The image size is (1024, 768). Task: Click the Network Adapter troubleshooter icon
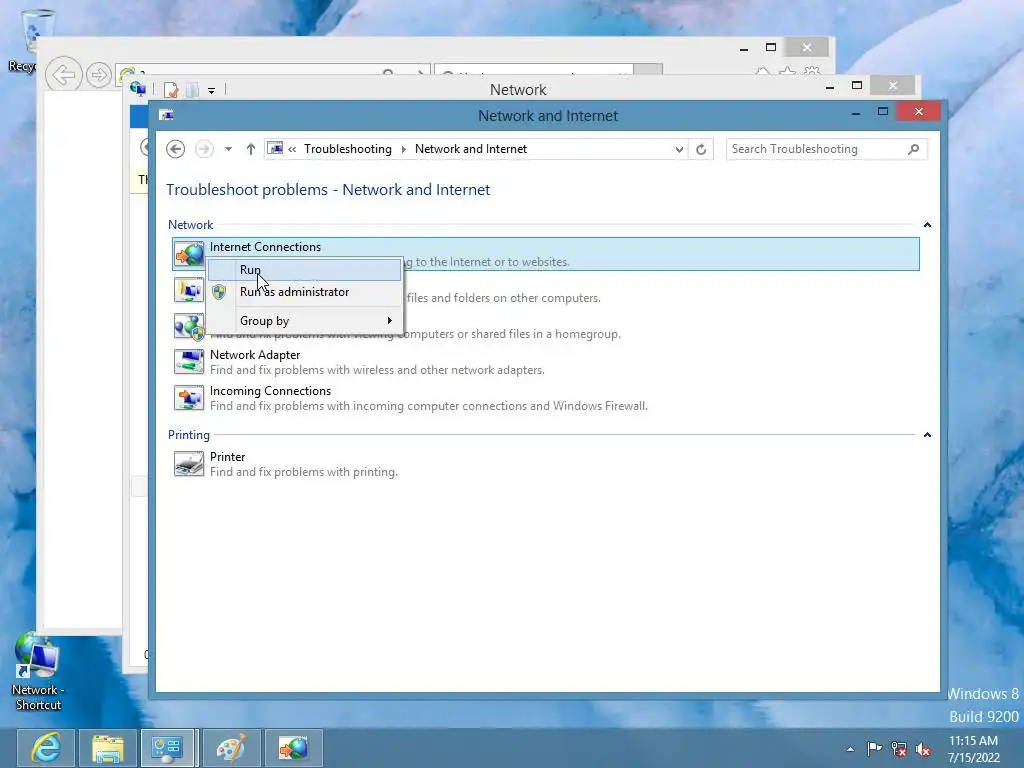pos(189,362)
